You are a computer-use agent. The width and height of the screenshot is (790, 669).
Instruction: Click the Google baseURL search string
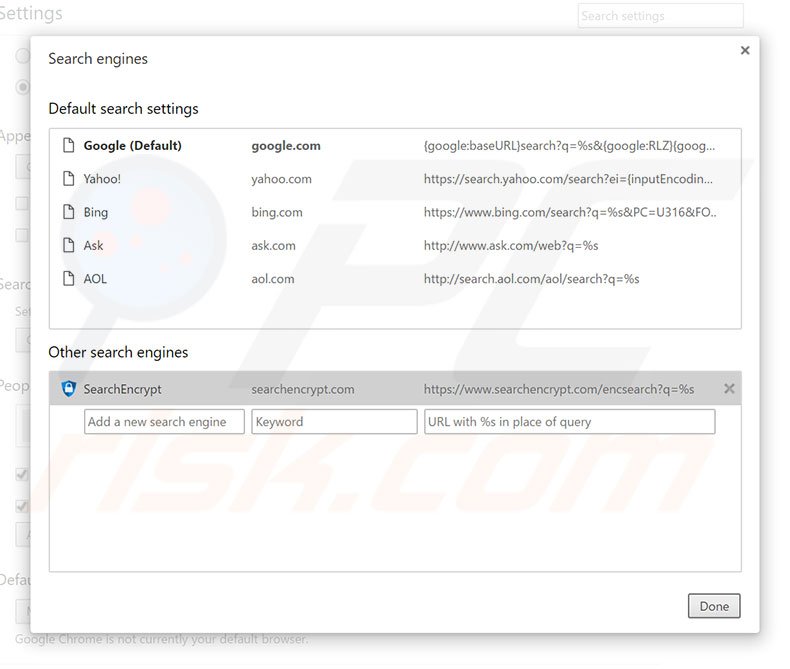tap(569, 146)
